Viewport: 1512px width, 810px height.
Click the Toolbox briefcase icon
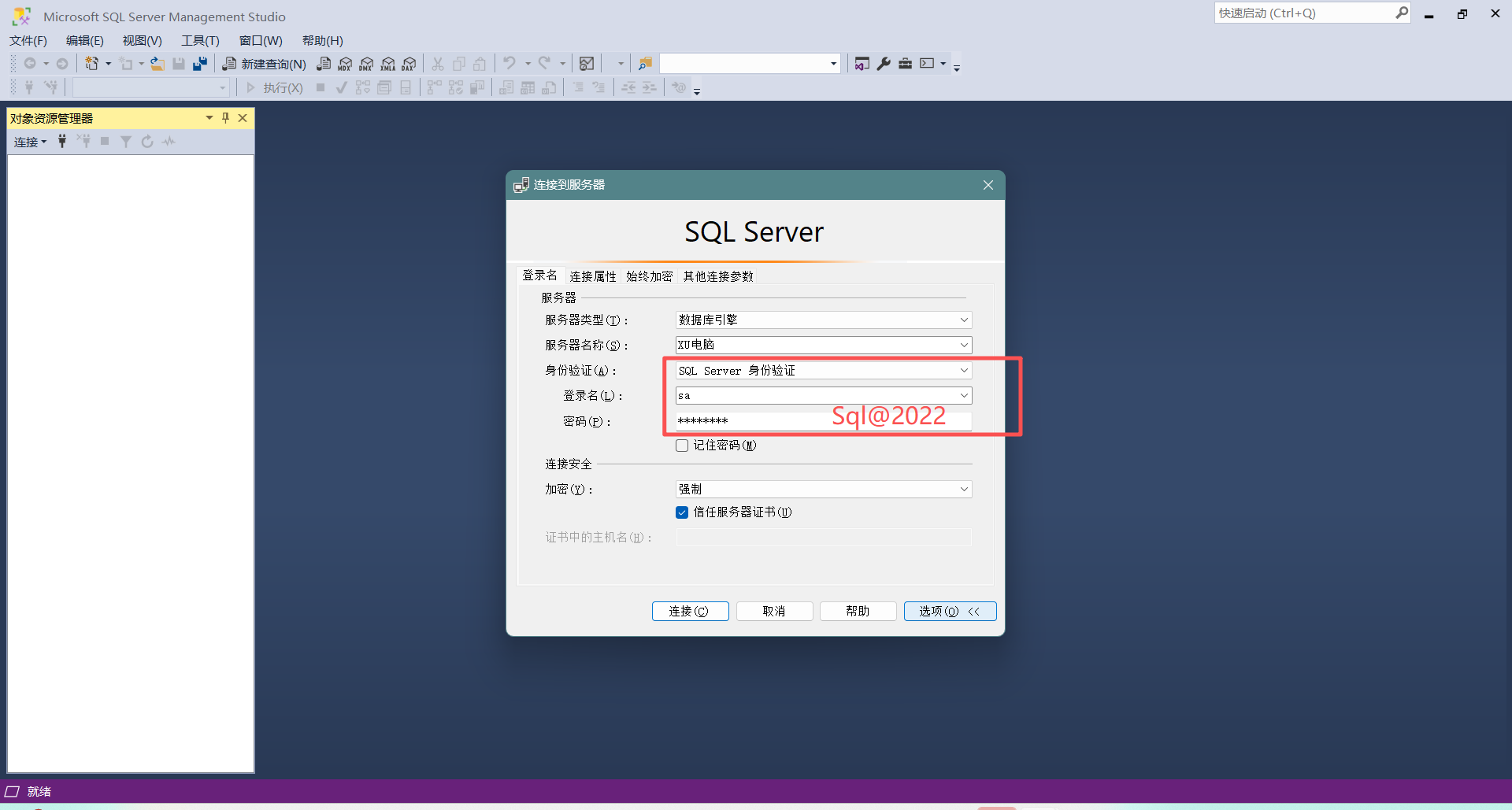(905, 64)
